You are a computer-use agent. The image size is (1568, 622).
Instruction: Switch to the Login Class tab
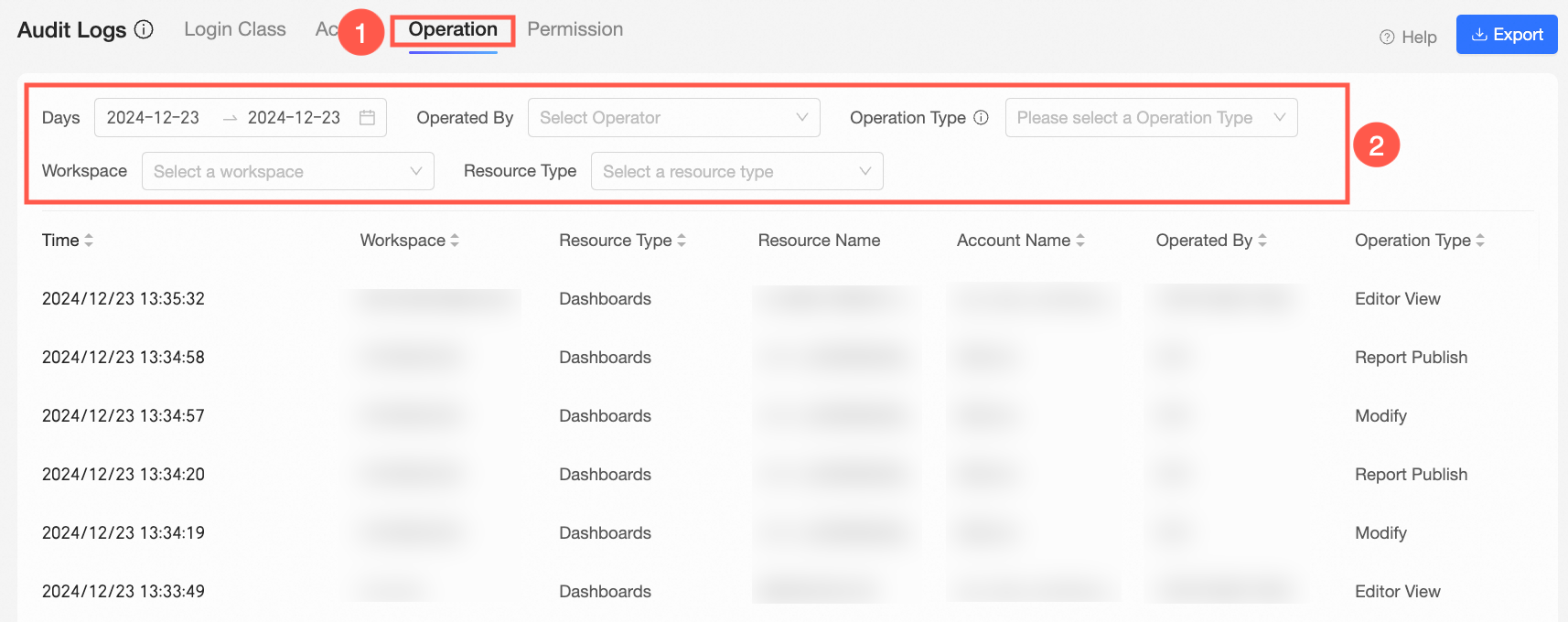click(235, 29)
